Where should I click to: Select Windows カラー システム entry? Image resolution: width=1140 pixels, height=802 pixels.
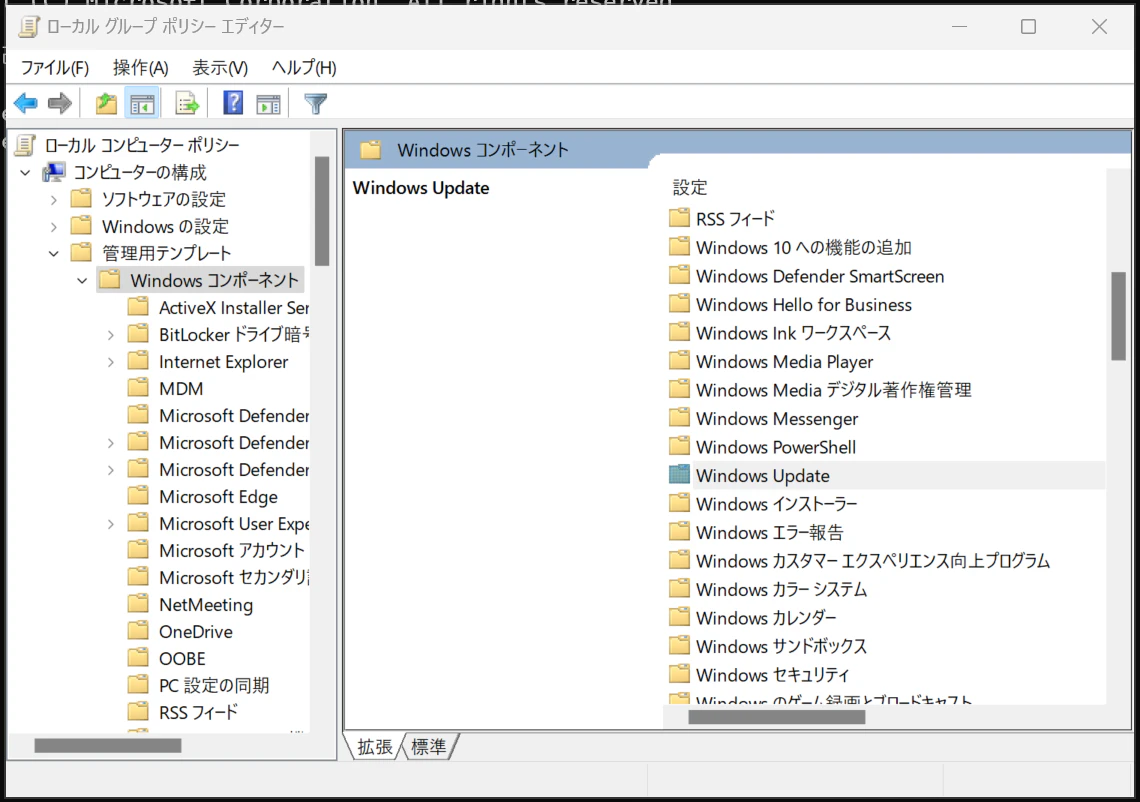tap(782, 589)
